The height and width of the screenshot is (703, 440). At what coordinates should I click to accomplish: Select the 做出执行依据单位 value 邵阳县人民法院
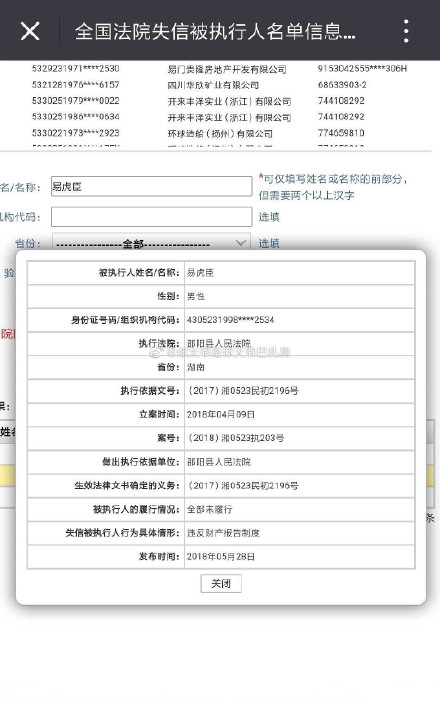pyautogui.click(x=218, y=462)
